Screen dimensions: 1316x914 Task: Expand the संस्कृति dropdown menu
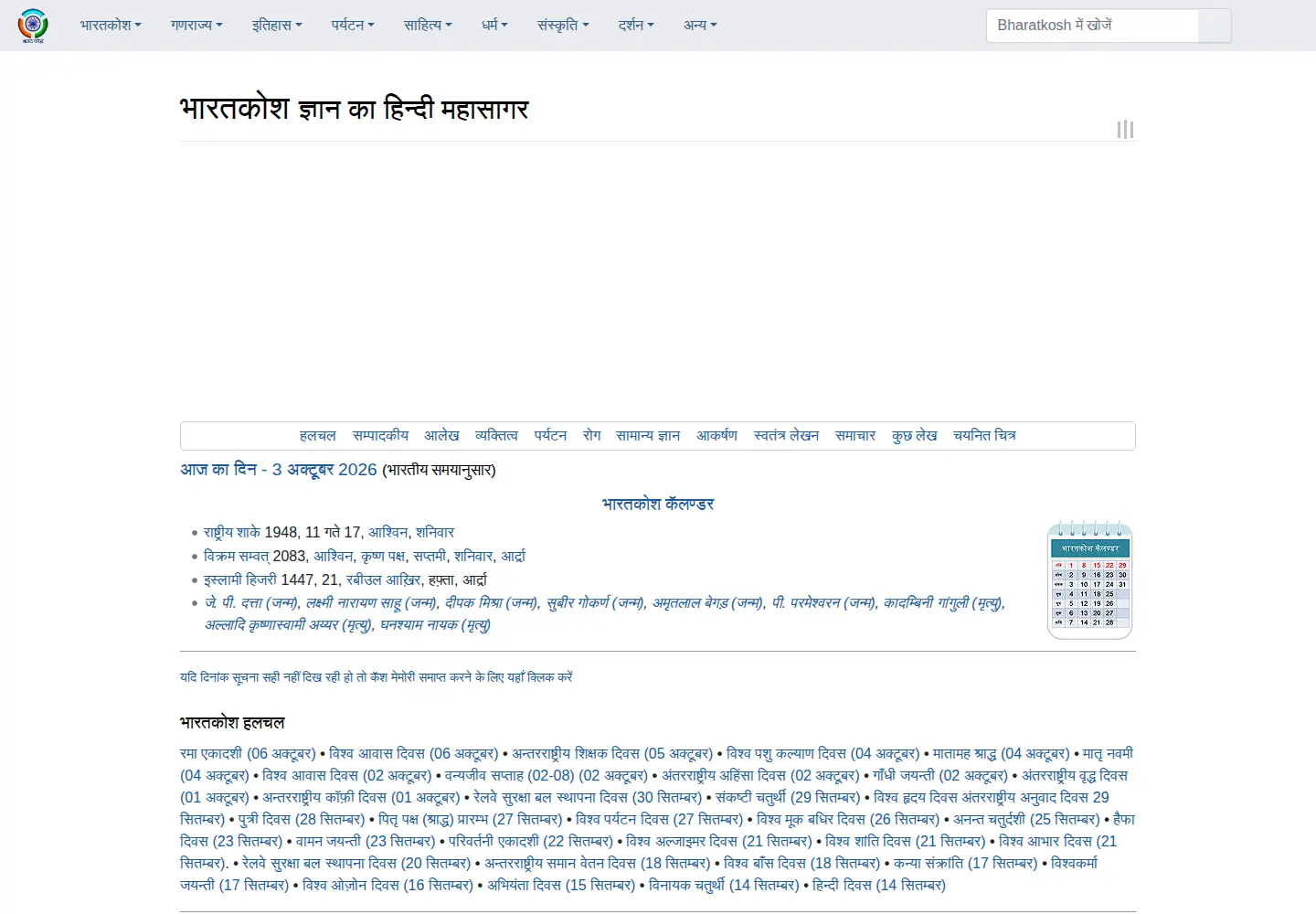(563, 26)
